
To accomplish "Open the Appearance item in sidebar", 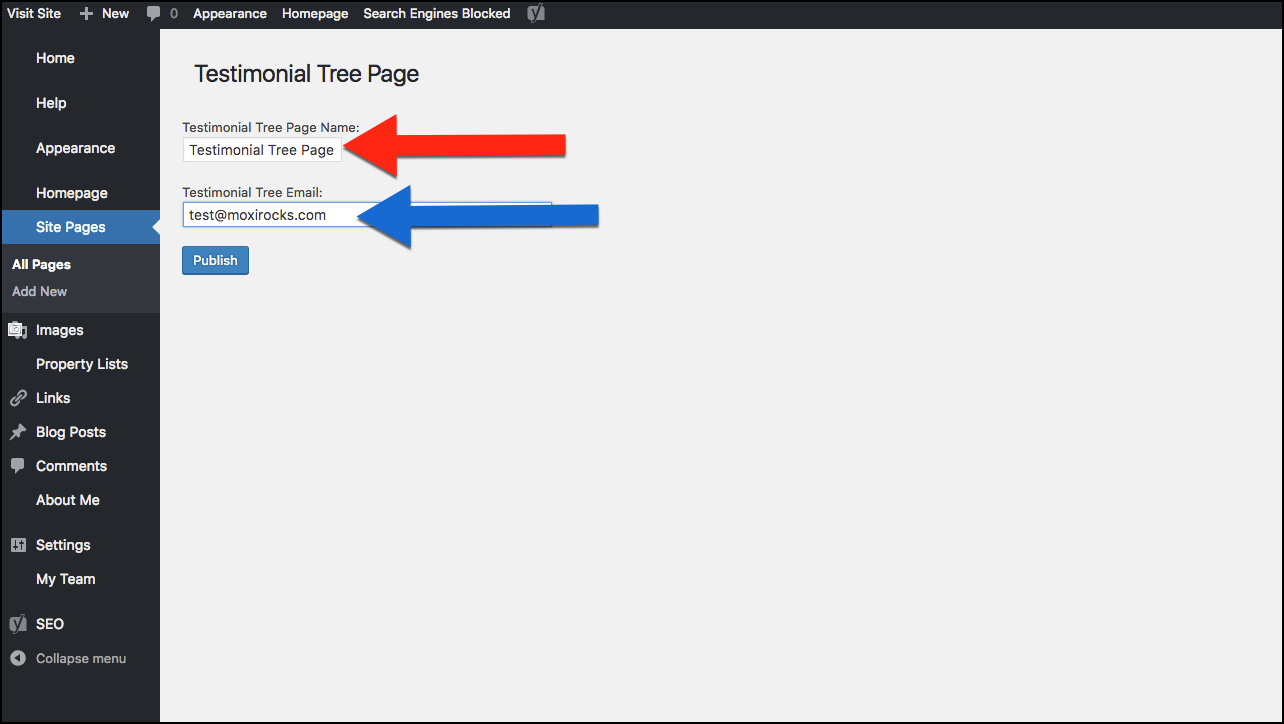I will [x=75, y=148].
